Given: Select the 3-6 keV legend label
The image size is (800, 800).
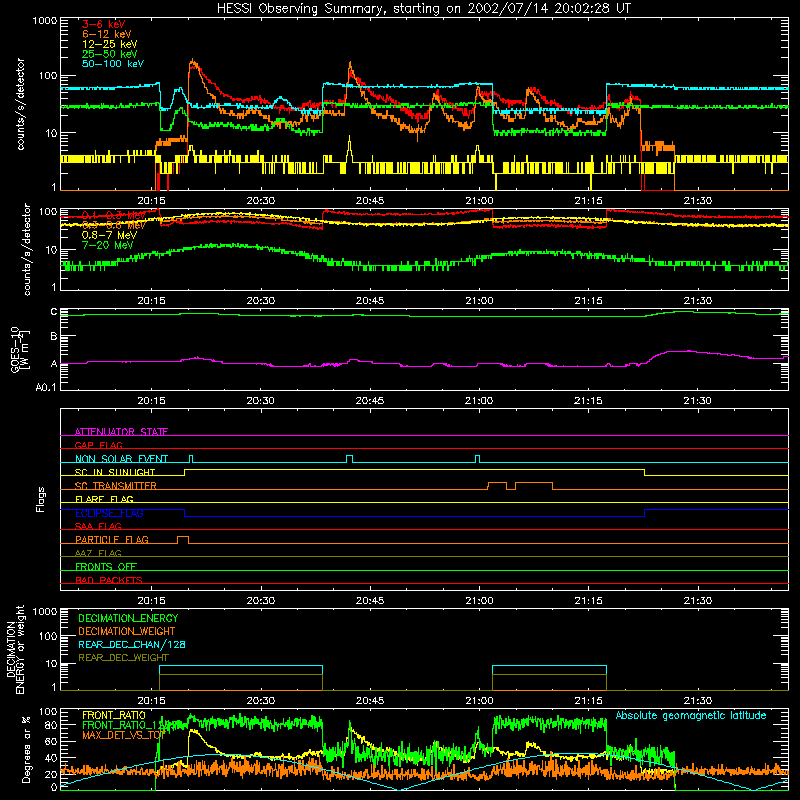Looking at the screenshot, I should [x=104, y=24].
